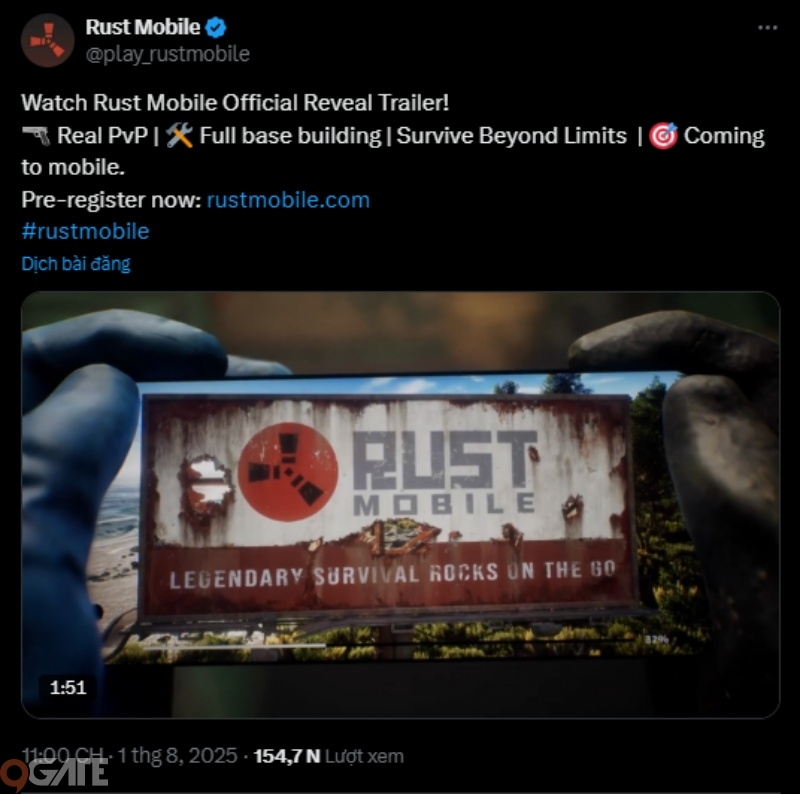Open the Rust Mobile profile avatar

pyautogui.click(x=47, y=40)
